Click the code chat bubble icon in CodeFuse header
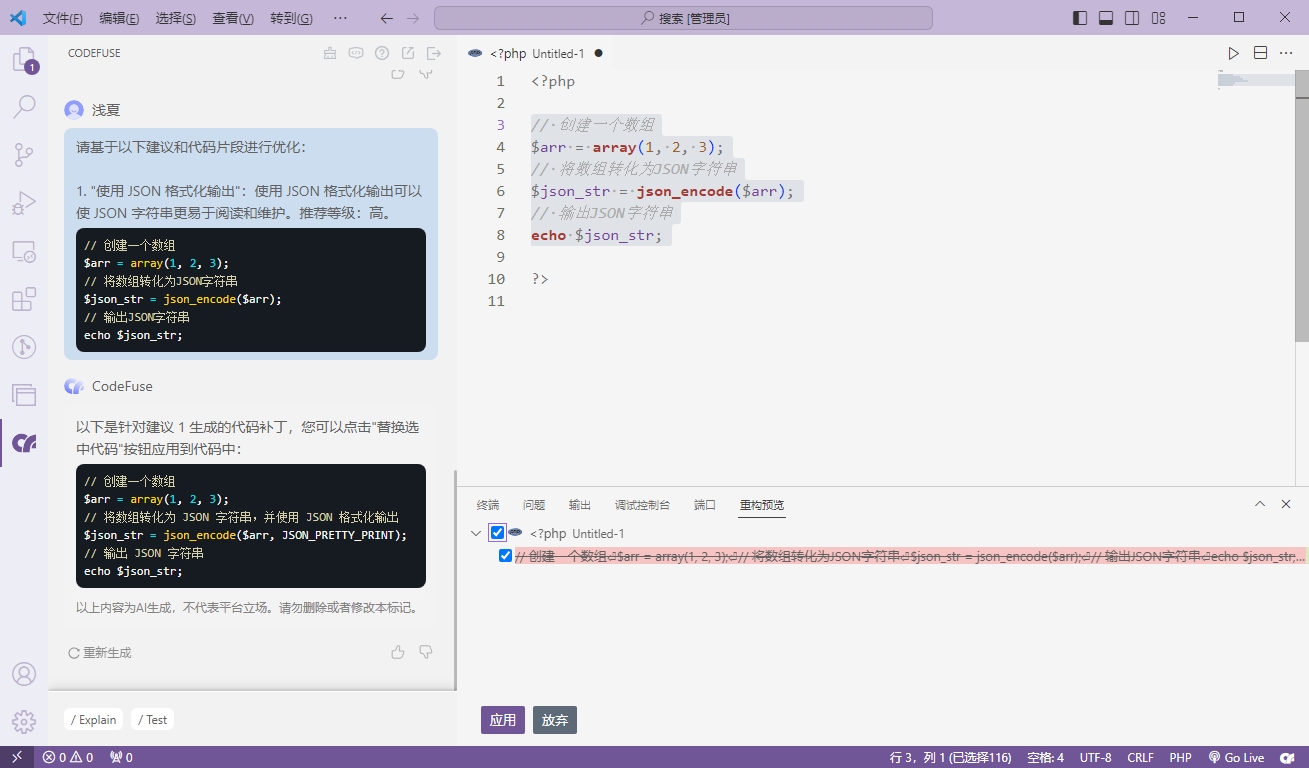 pyautogui.click(x=356, y=53)
